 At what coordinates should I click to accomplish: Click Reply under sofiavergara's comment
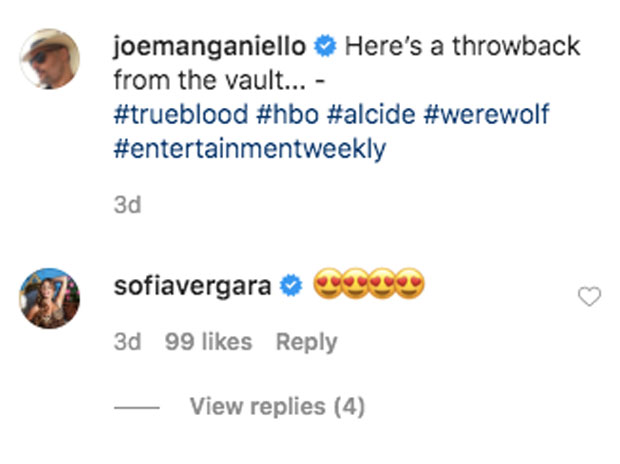pyautogui.click(x=306, y=342)
